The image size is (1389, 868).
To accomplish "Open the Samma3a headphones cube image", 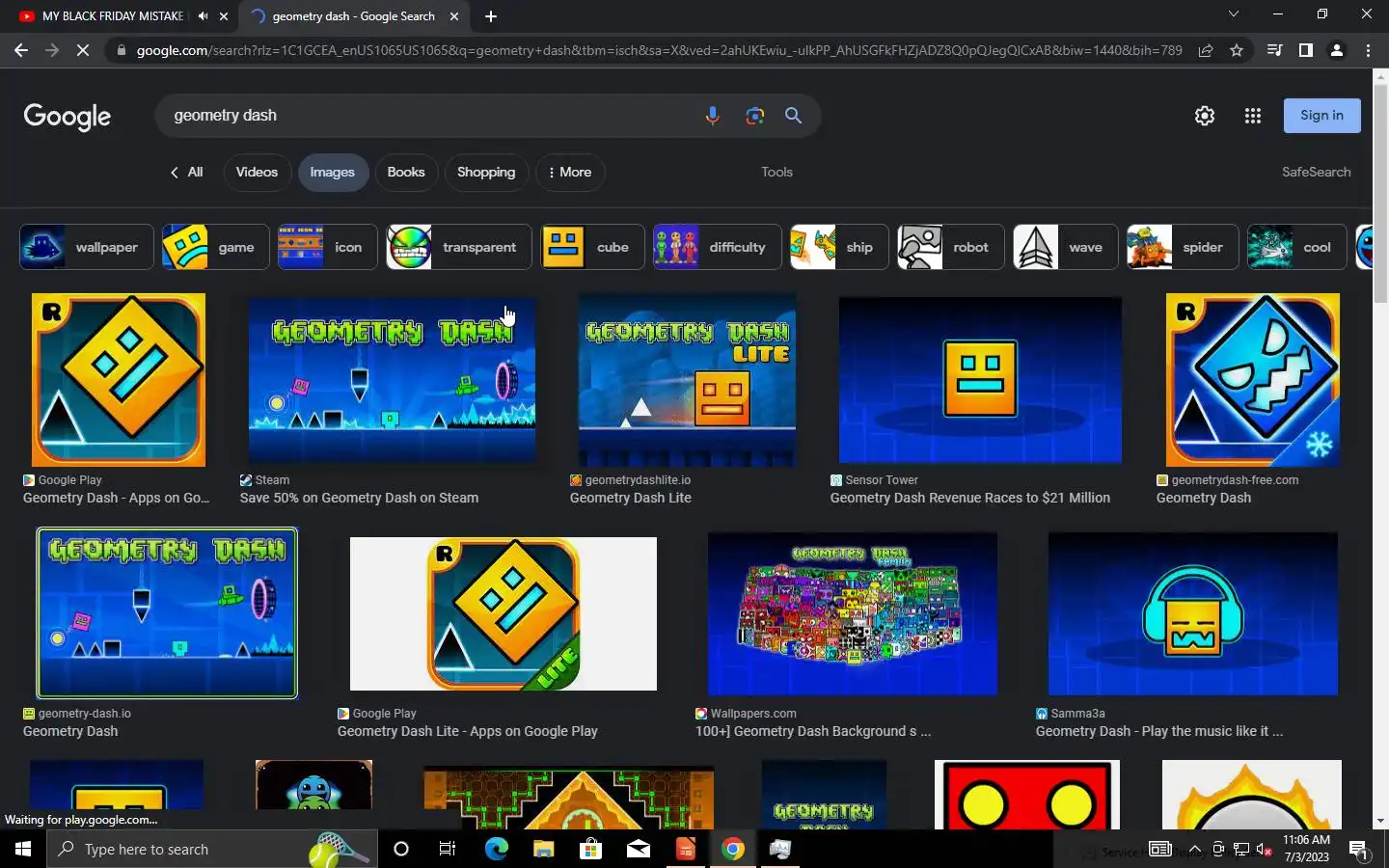I will point(1193,613).
